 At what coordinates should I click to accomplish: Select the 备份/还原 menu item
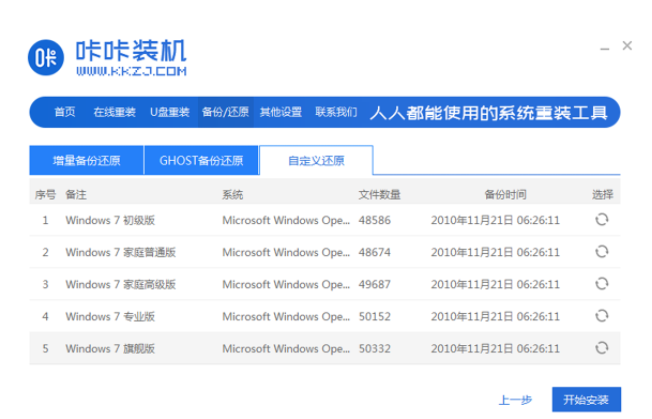[225, 112]
